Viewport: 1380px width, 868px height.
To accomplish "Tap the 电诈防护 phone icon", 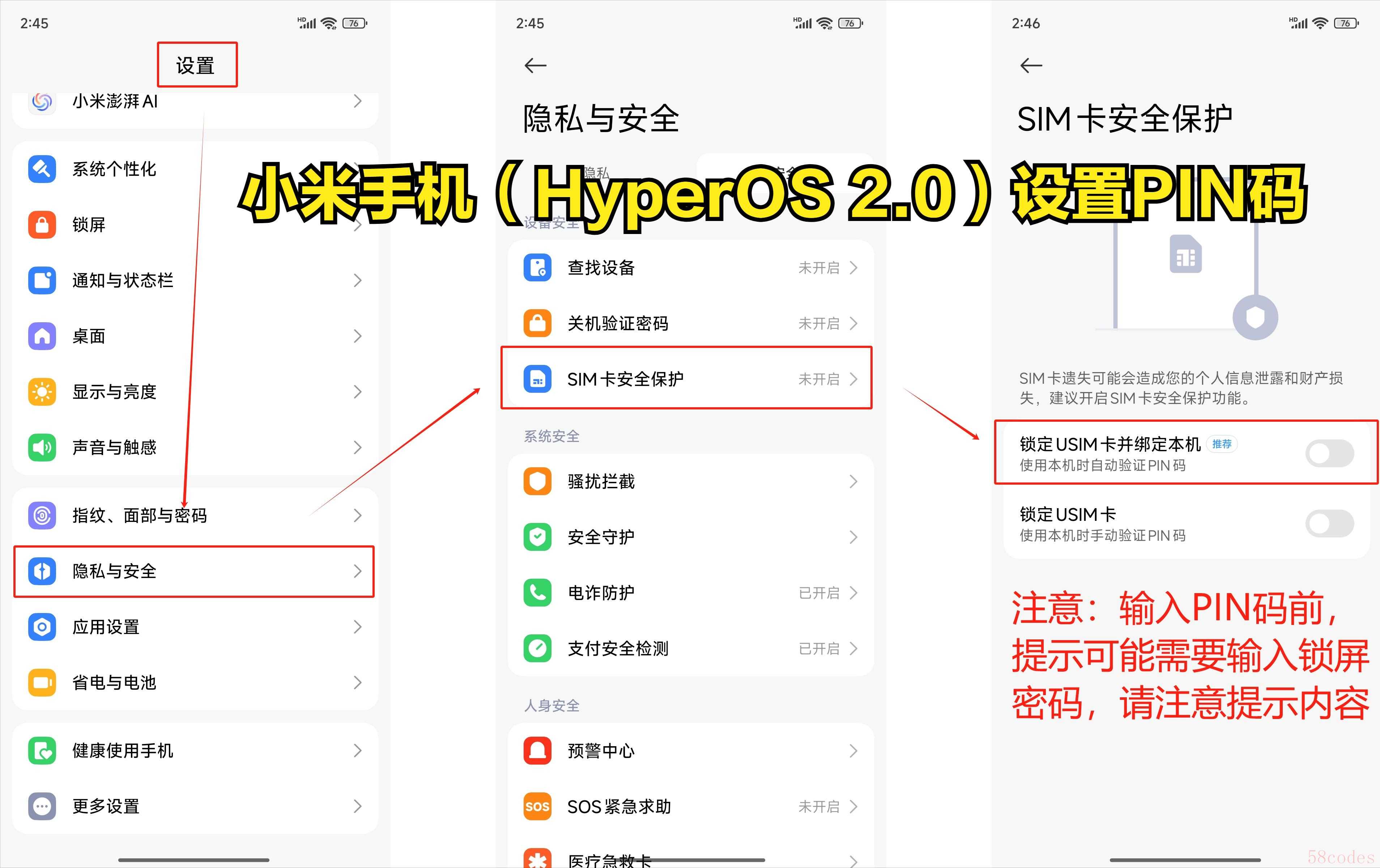I will (537, 593).
